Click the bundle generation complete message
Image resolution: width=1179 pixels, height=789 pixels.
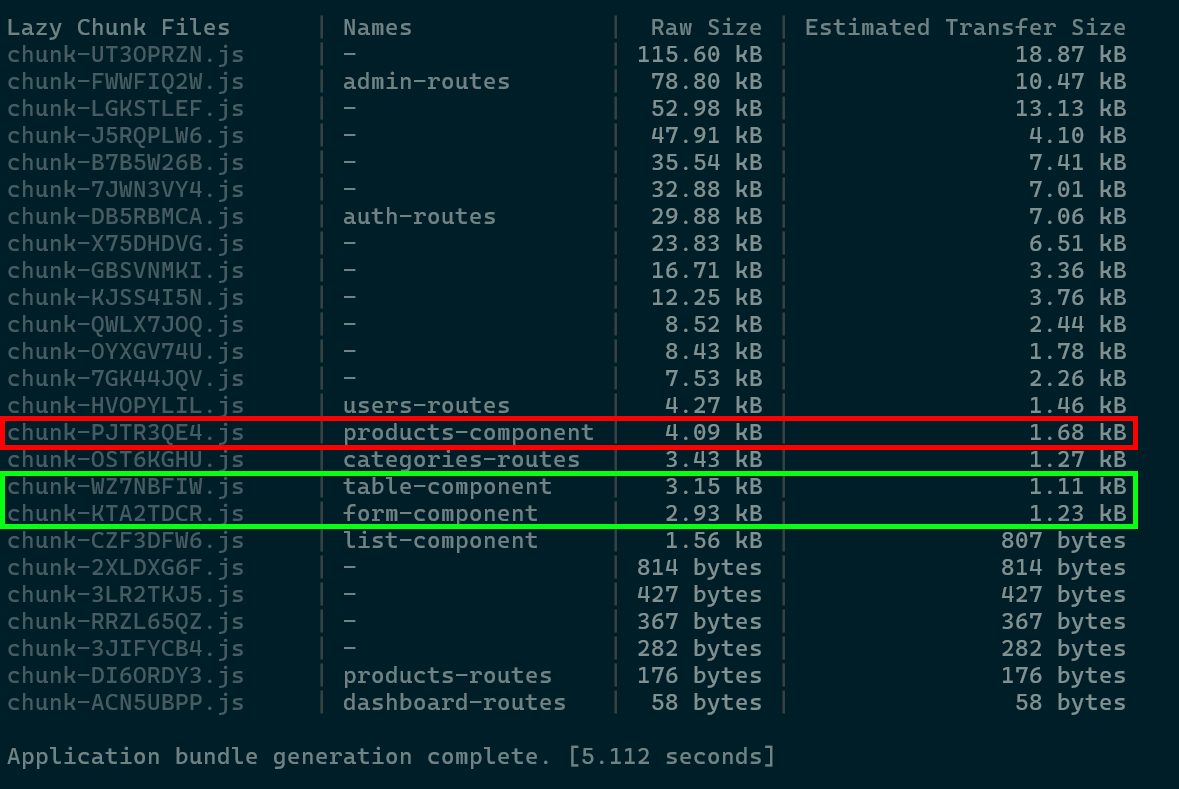390,756
